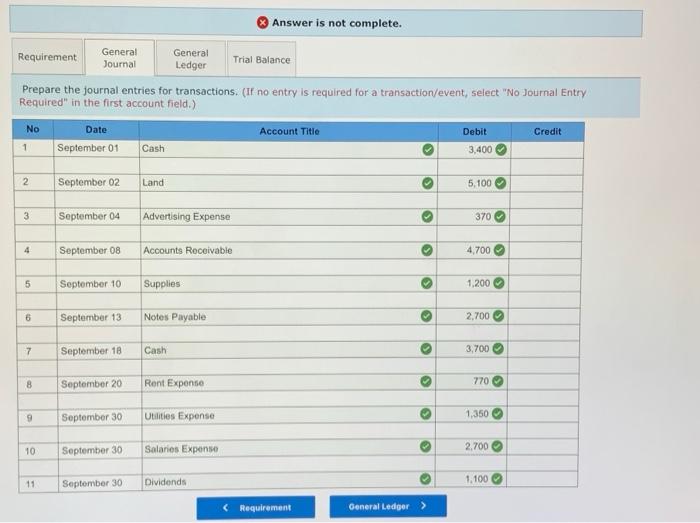
Task: Click the empty credit cell for Land row
Action: [547, 183]
